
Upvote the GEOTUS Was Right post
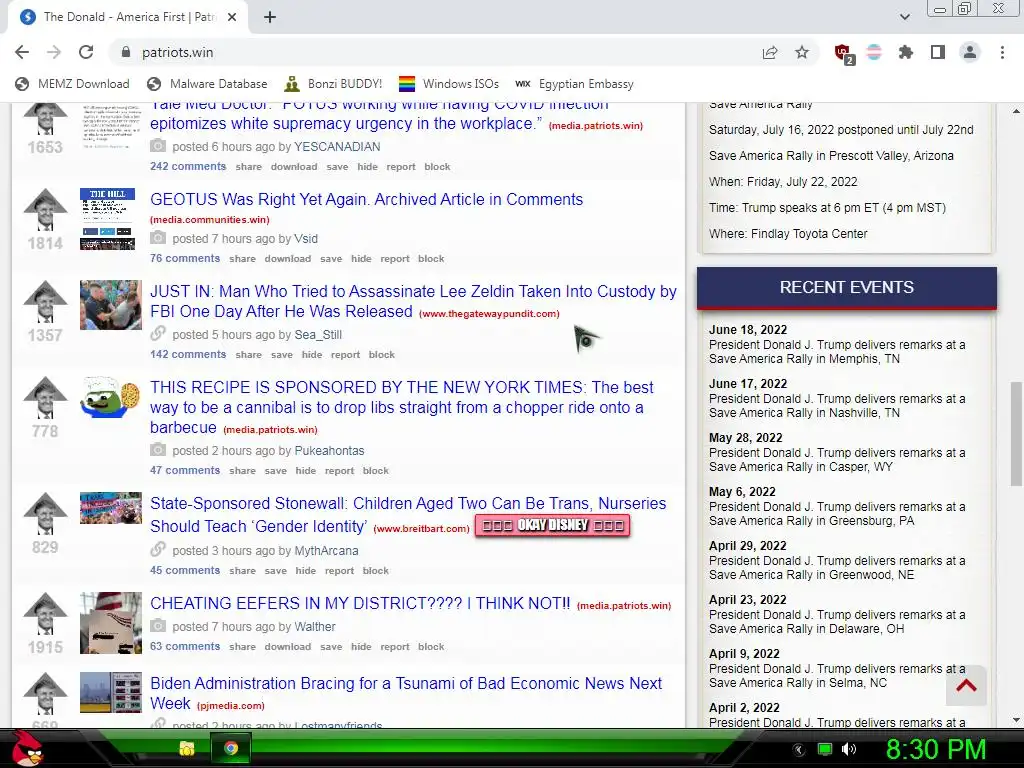coord(45,209)
